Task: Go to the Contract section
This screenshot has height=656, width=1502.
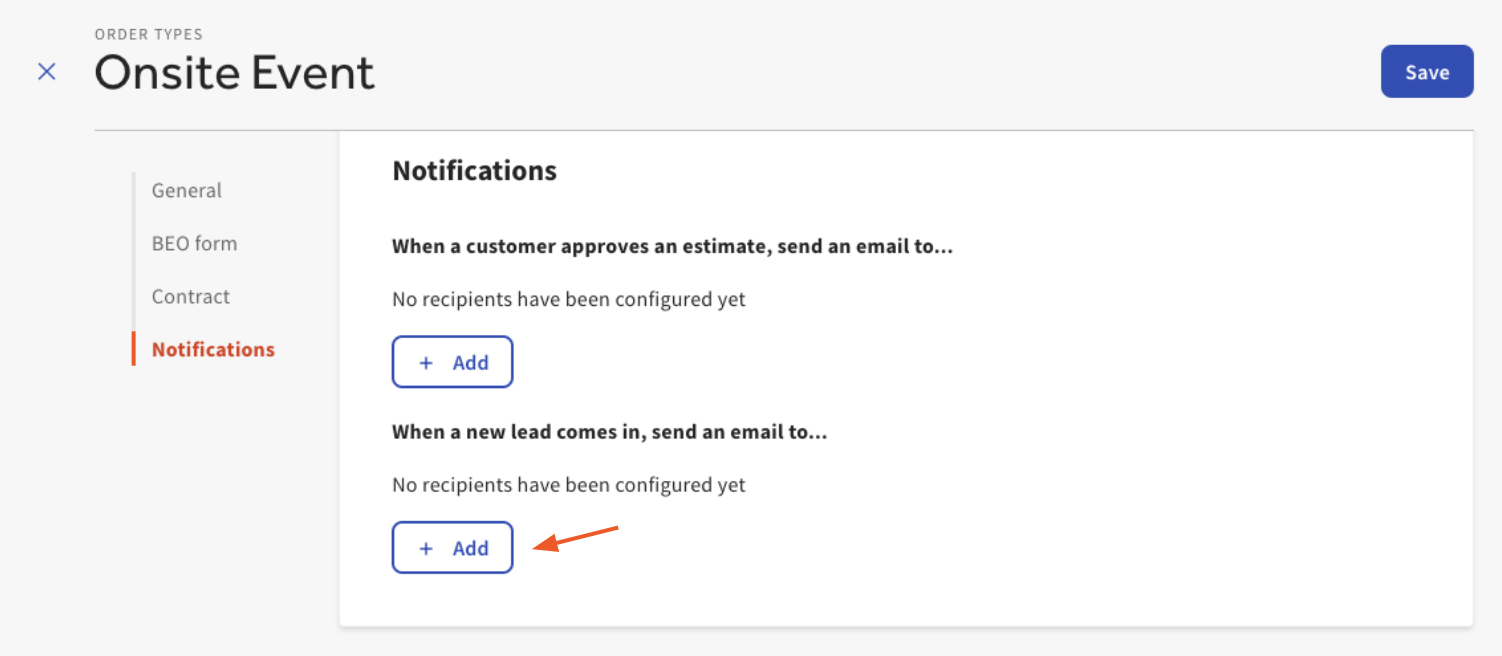Action: point(191,296)
